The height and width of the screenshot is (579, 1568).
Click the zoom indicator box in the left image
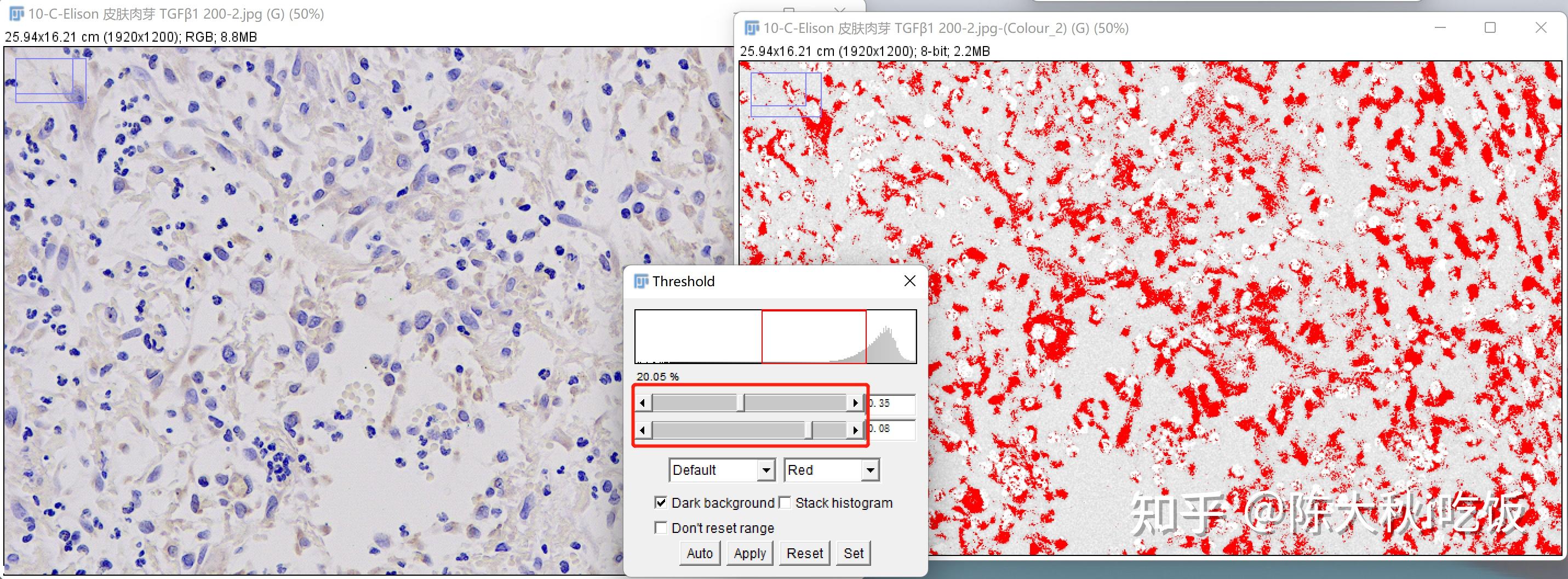coord(50,80)
